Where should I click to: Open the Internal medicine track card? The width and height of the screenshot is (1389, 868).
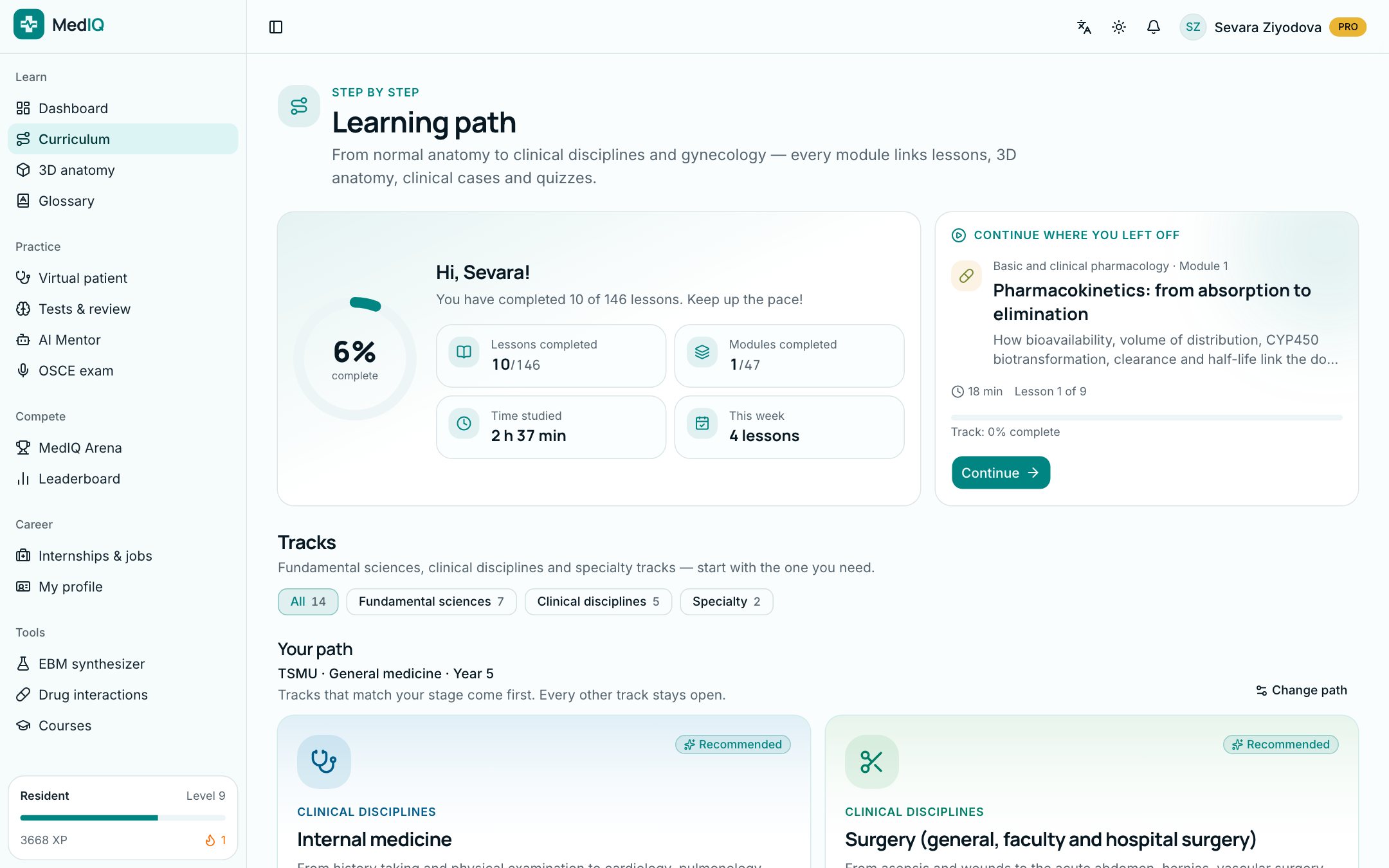pyautogui.click(x=544, y=791)
